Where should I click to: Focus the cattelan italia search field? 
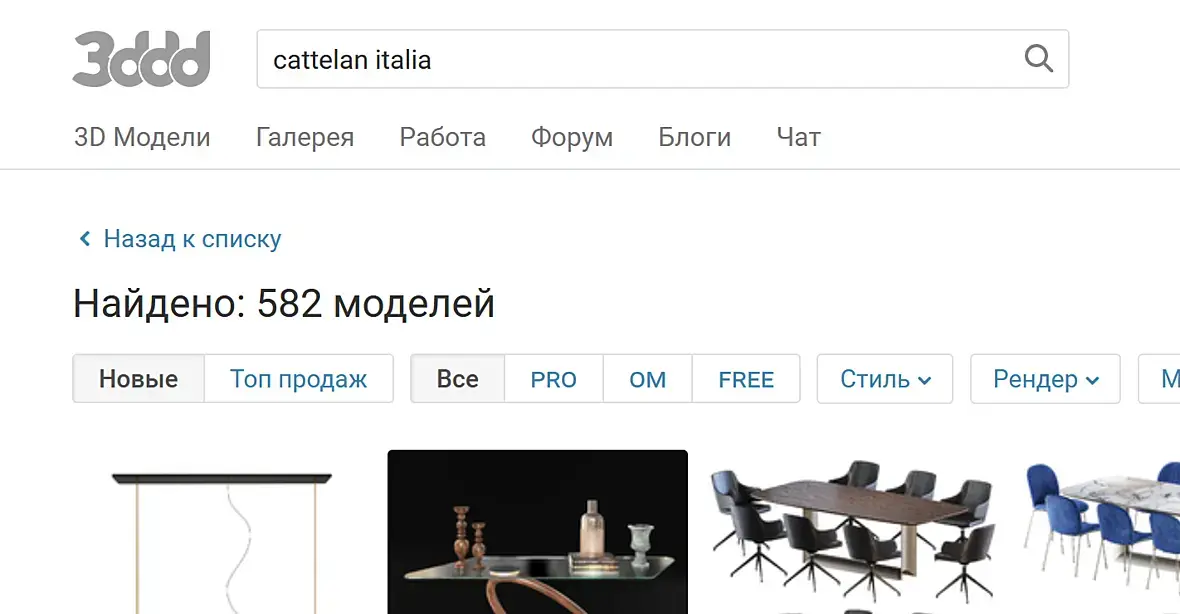tap(662, 59)
